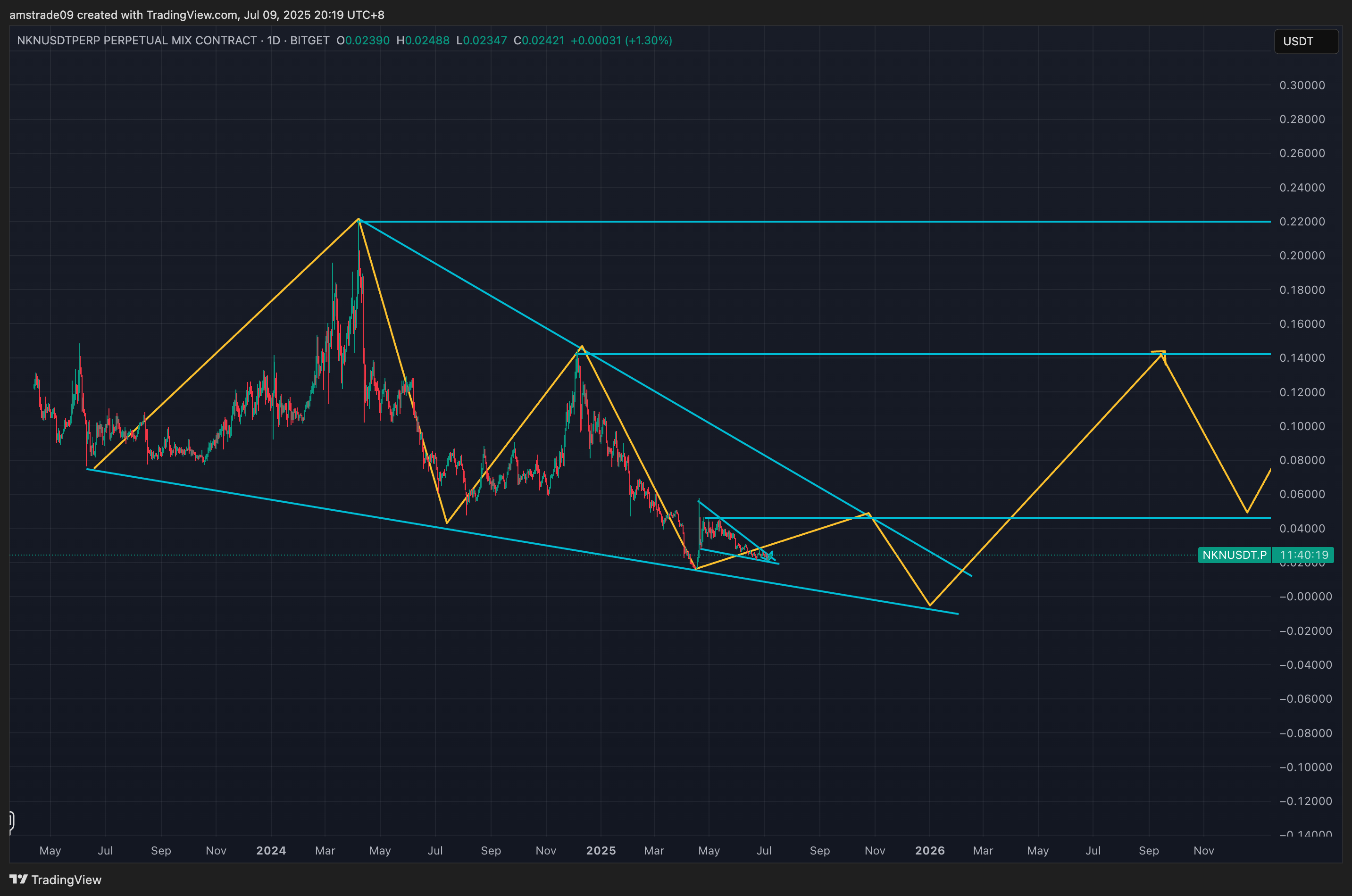This screenshot has width=1352, height=896.
Task: Click the NKNUSDT.P price tag on the axis
Action: (1234, 555)
